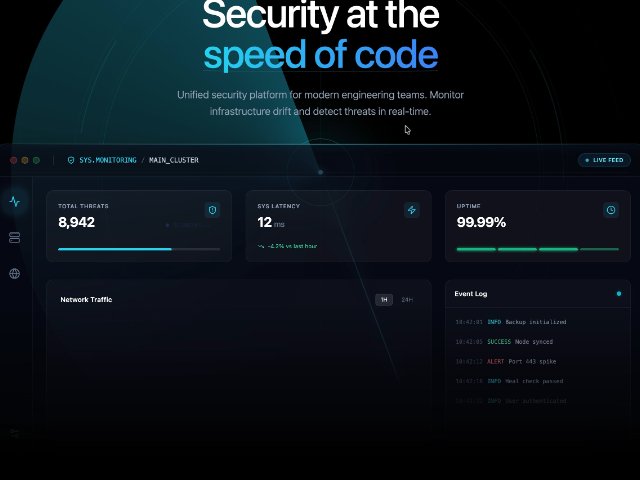Click the Total Threats progress bar
The width and height of the screenshot is (640, 480).
139,249
